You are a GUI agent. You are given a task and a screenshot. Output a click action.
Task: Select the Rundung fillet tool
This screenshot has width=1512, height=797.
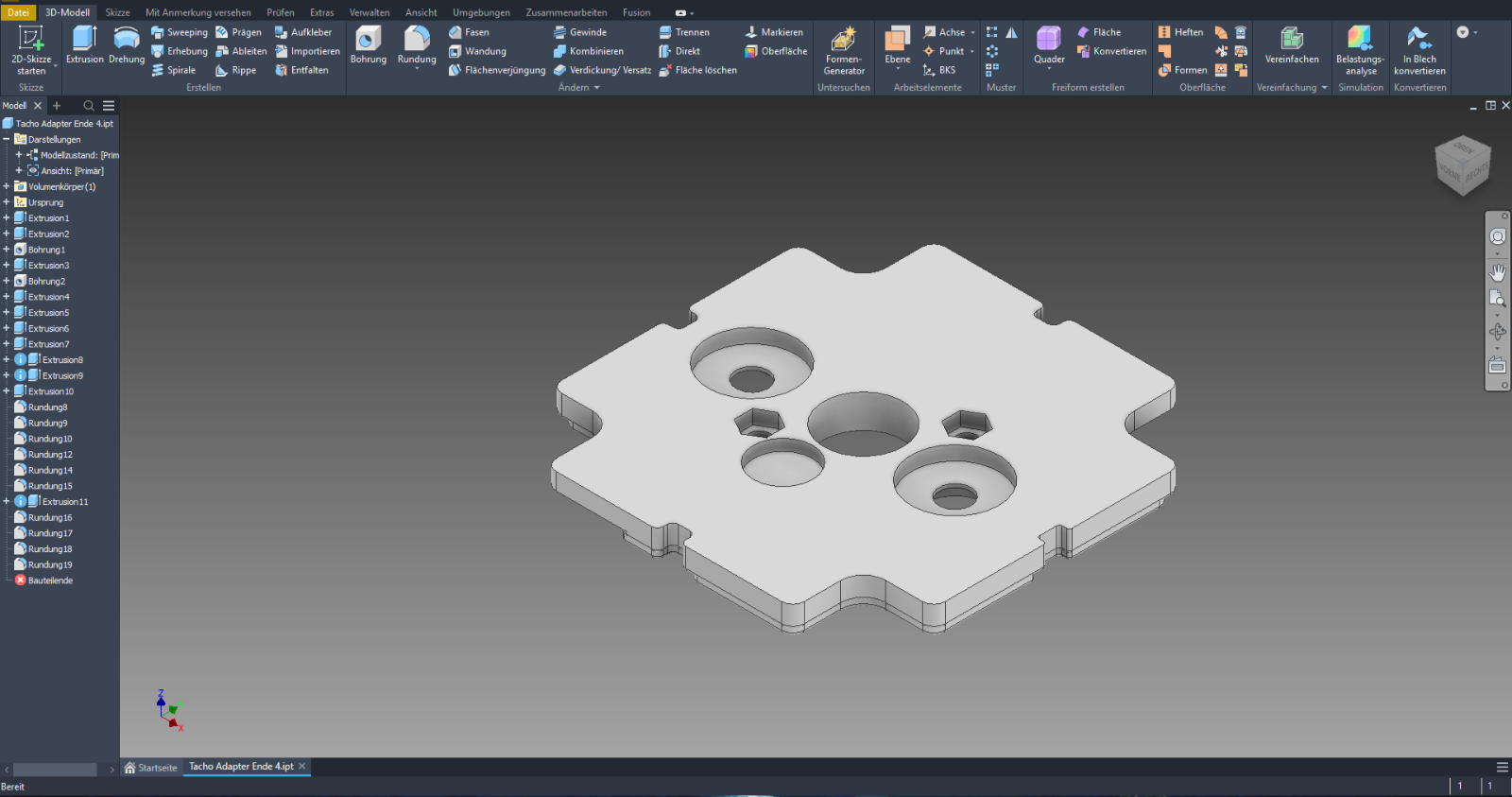[x=417, y=45]
